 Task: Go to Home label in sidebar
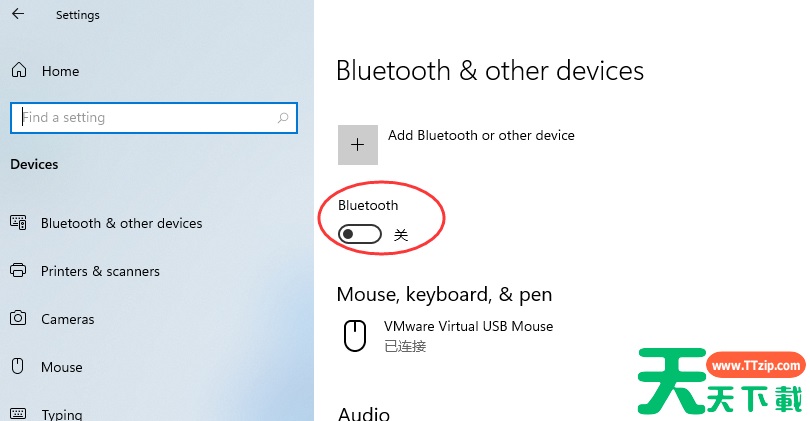pos(60,71)
